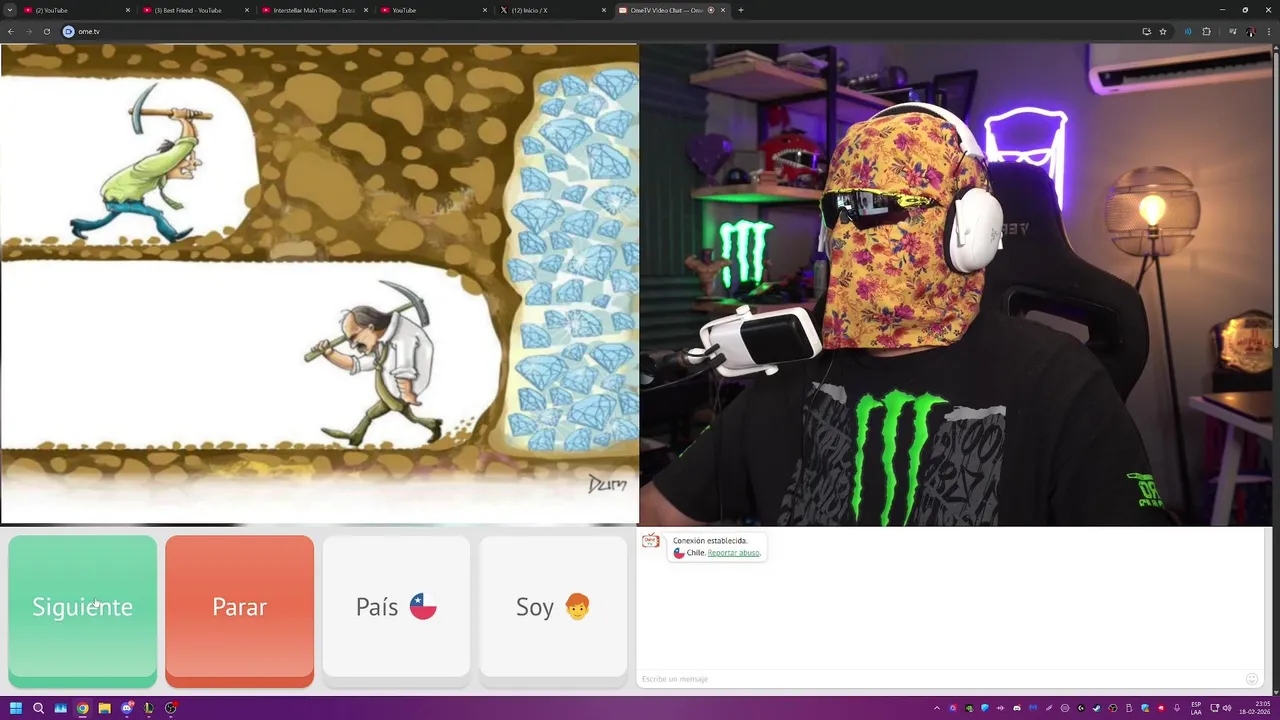
Task: Open the Windows Start menu
Action: coord(16,708)
